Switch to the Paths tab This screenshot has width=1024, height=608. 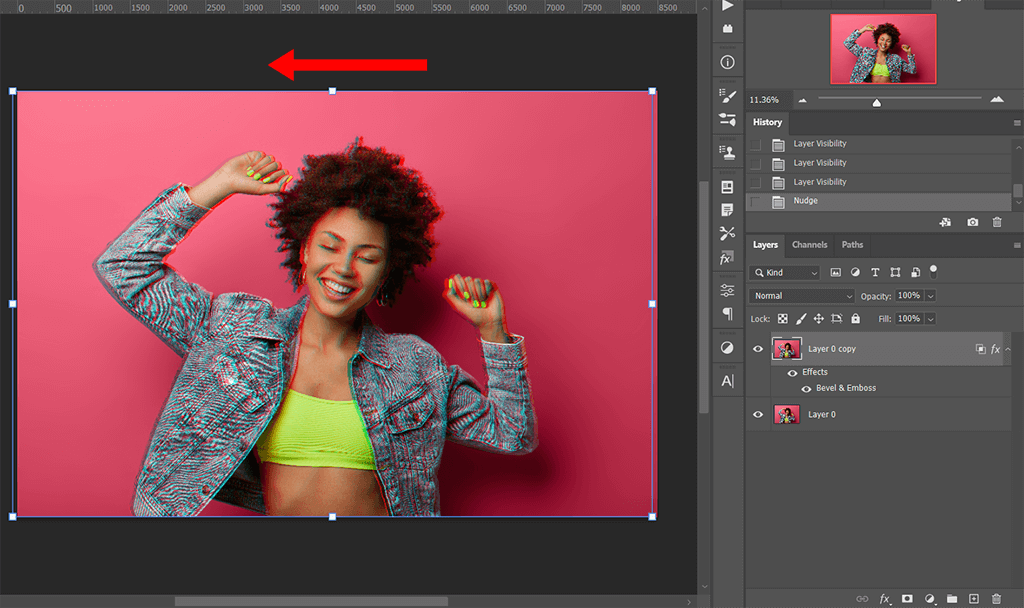pyautogui.click(x=852, y=245)
